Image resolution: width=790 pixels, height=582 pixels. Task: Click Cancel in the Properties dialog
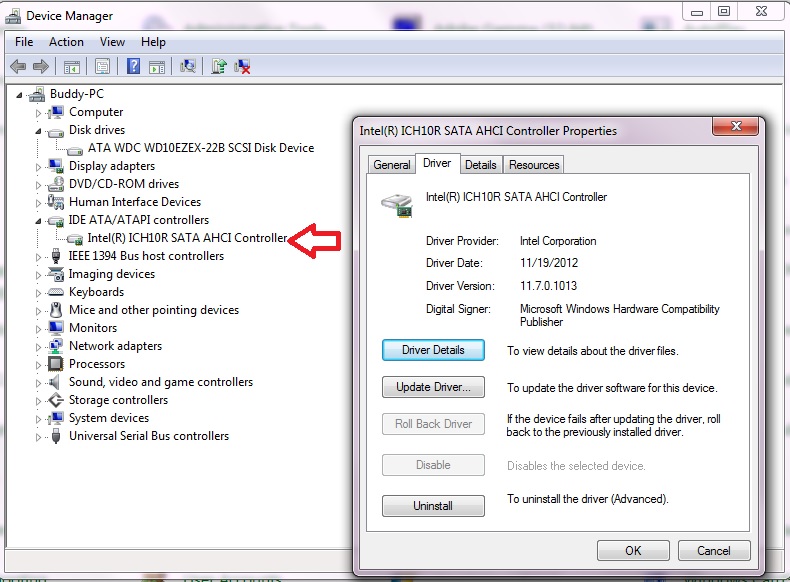tap(714, 550)
